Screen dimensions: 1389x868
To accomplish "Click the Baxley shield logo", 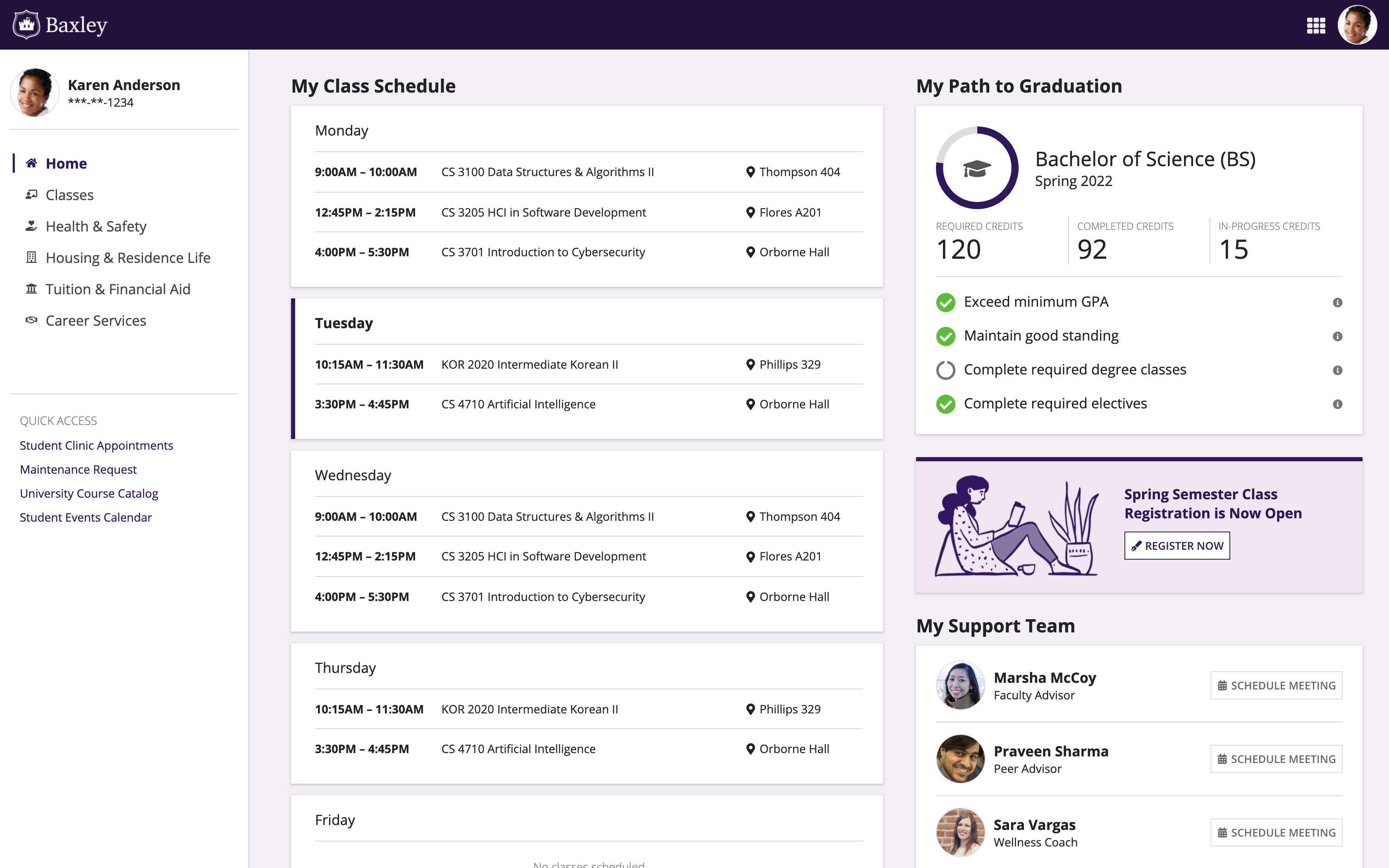I will pyautogui.click(x=26, y=25).
